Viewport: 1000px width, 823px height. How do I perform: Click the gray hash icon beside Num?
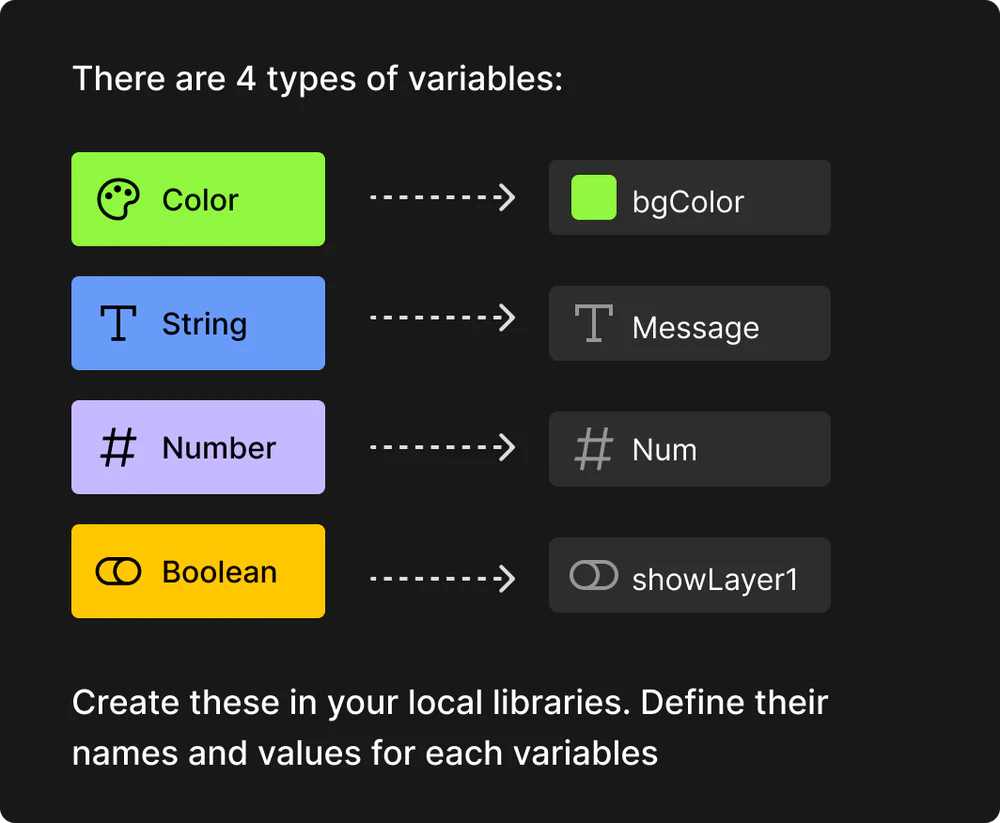pyautogui.click(x=593, y=449)
